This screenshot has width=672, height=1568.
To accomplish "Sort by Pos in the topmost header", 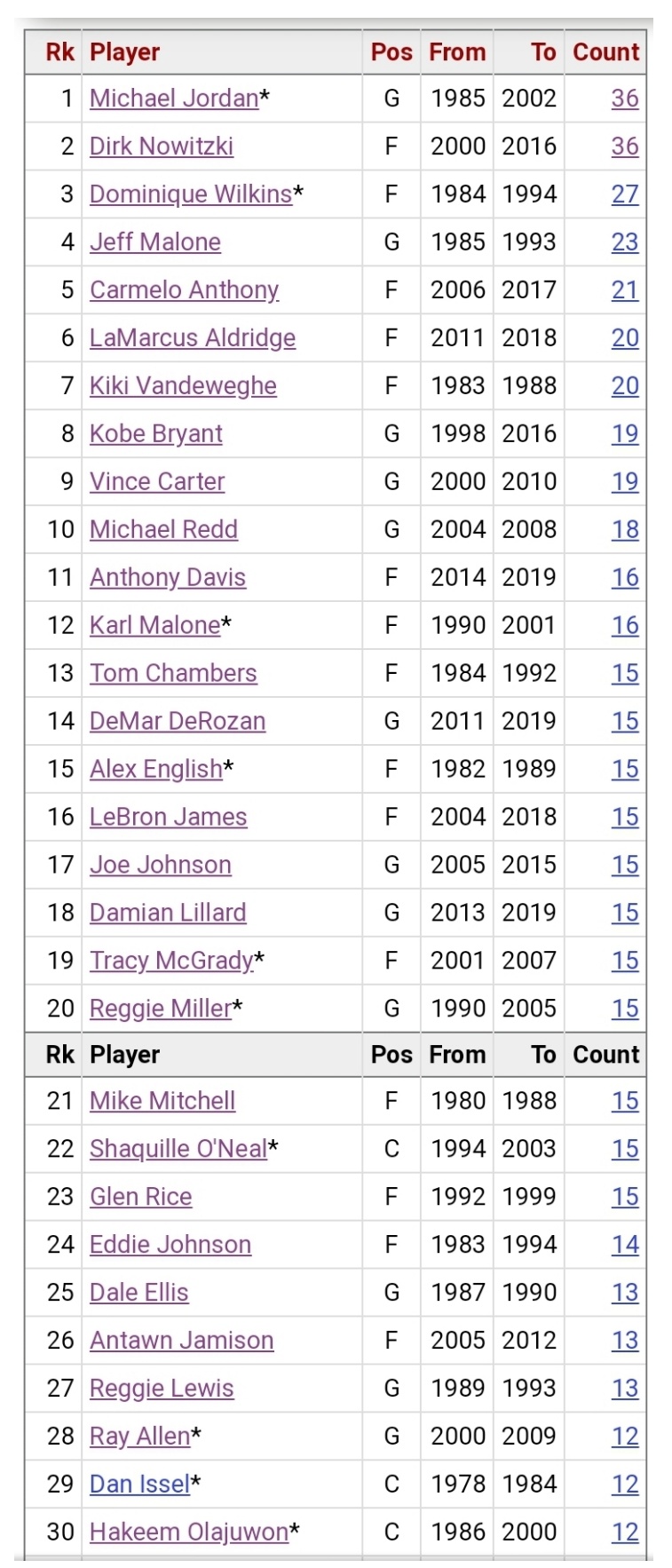I will [x=391, y=52].
